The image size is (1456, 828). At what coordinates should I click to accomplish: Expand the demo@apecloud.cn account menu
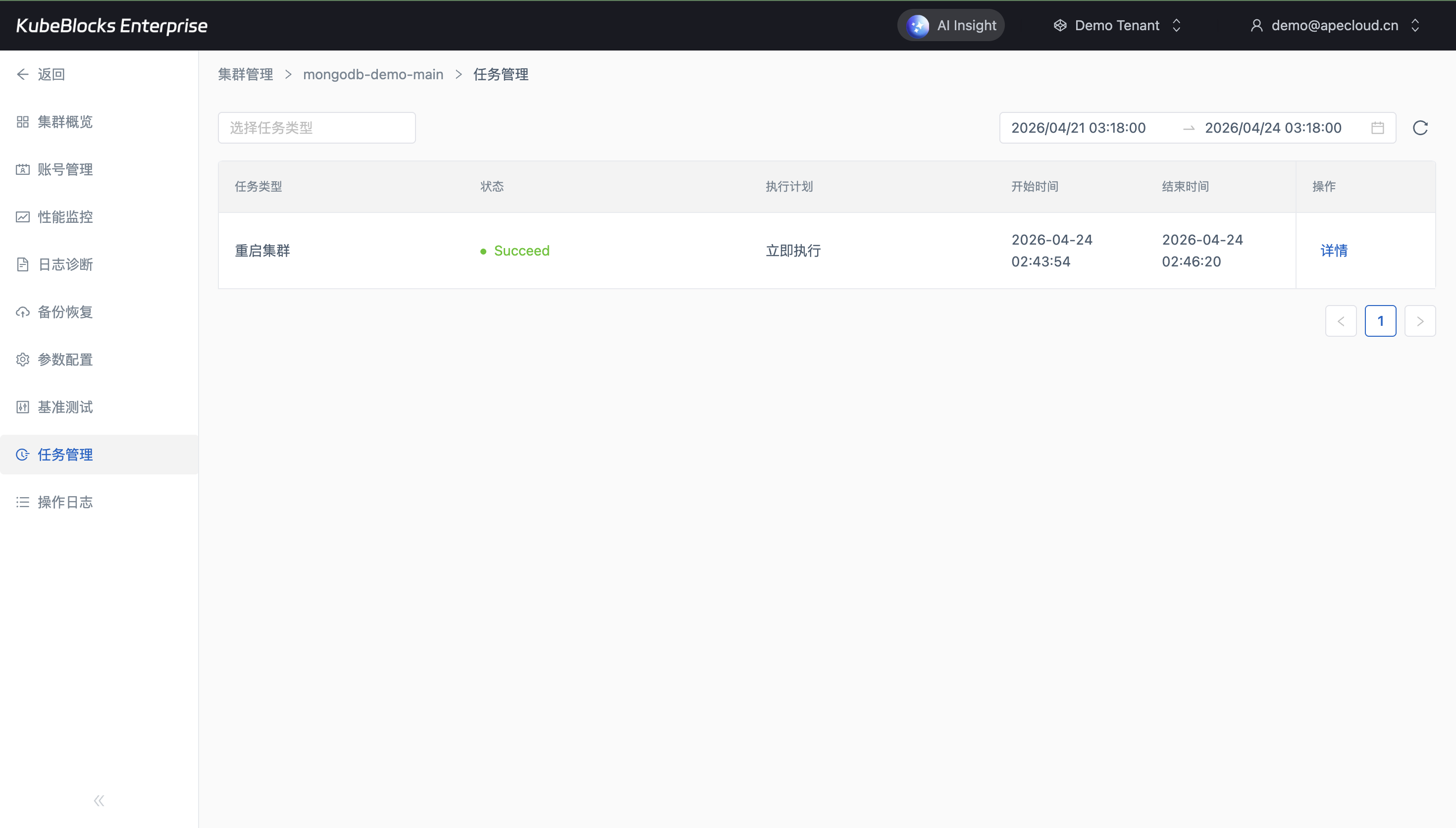pos(1334,26)
